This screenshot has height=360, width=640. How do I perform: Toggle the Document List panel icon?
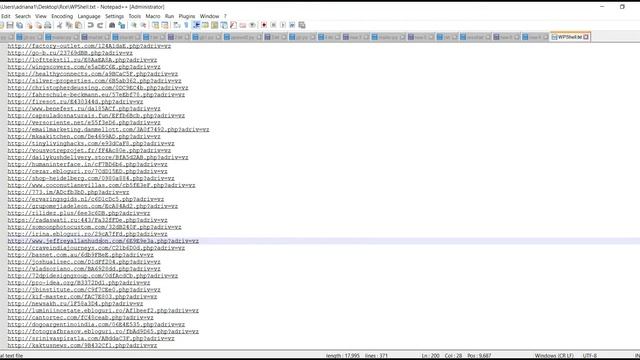click(x=224, y=25)
